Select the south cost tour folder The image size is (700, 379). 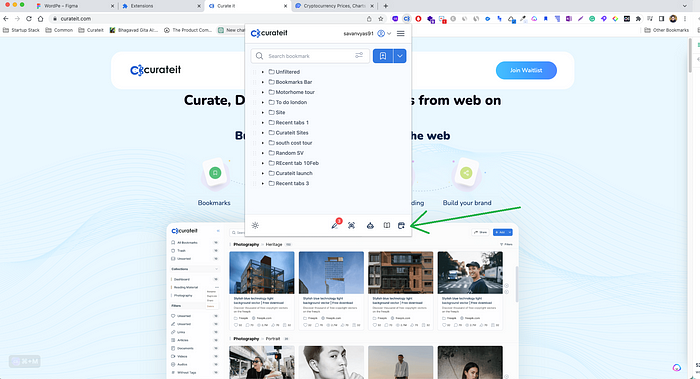coord(290,143)
